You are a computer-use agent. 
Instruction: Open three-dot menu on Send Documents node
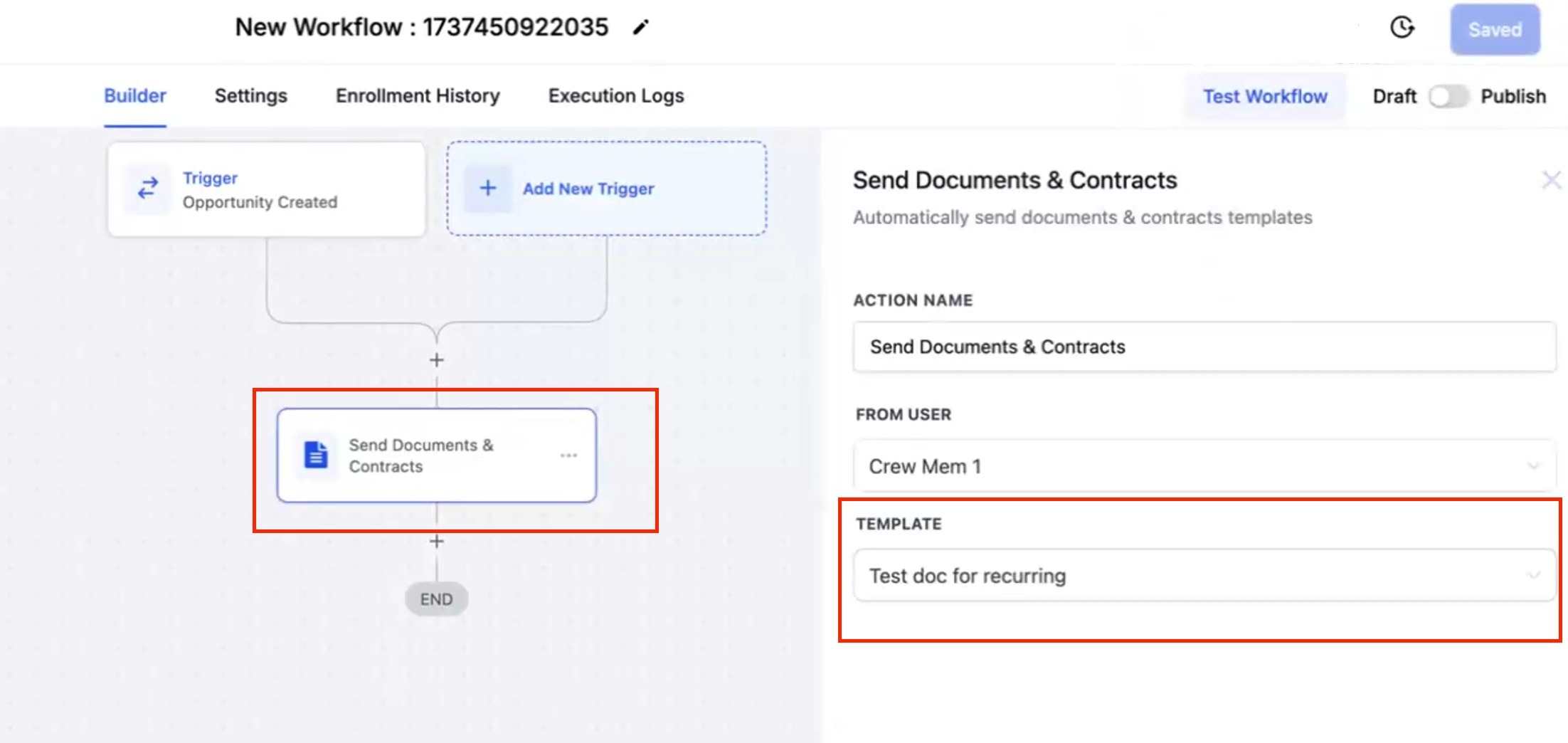[x=568, y=455]
